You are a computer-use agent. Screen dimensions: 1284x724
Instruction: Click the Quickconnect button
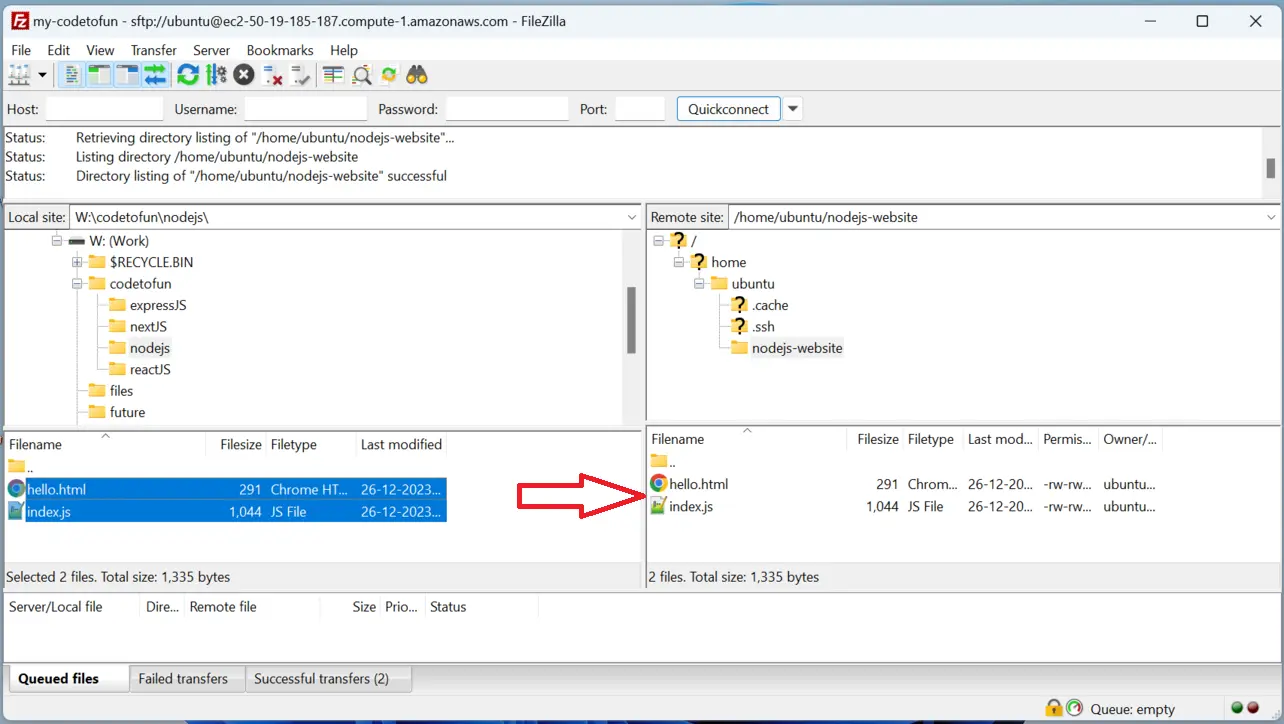pyautogui.click(x=729, y=109)
